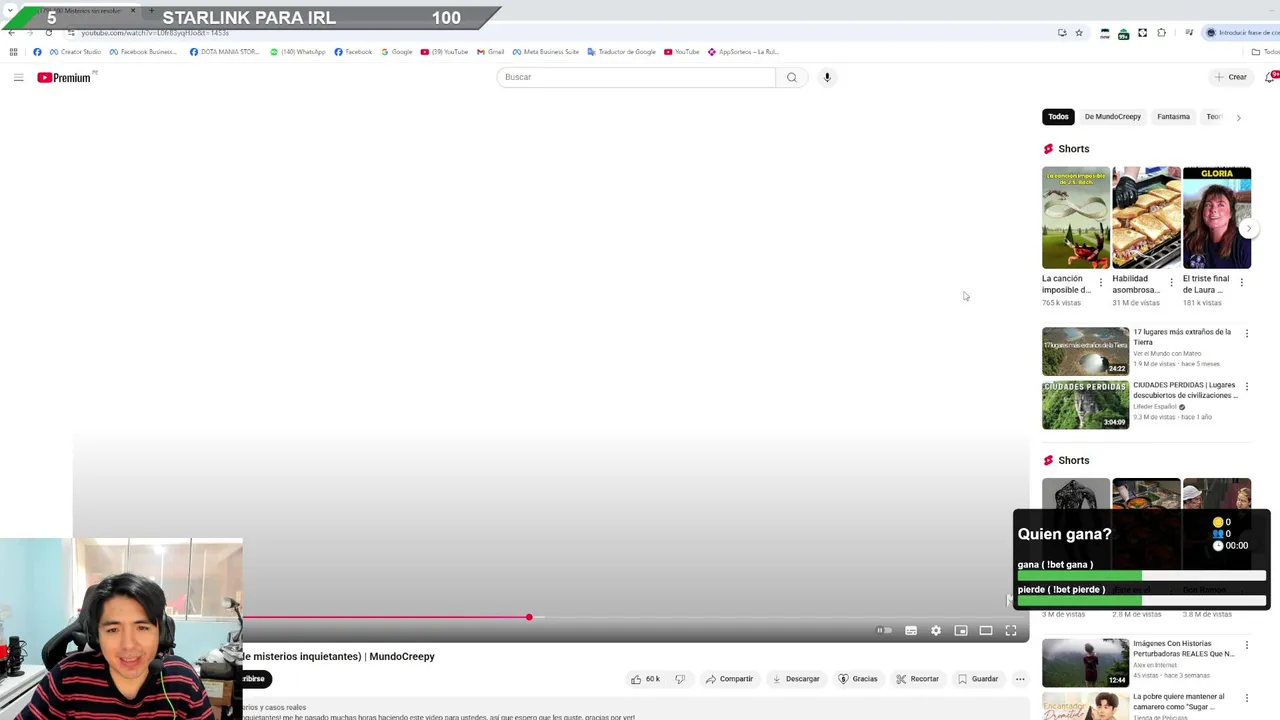The width and height of the screenshot is (1280, 720).
Task: Click the Compartir button
Action: pos(729,679)
